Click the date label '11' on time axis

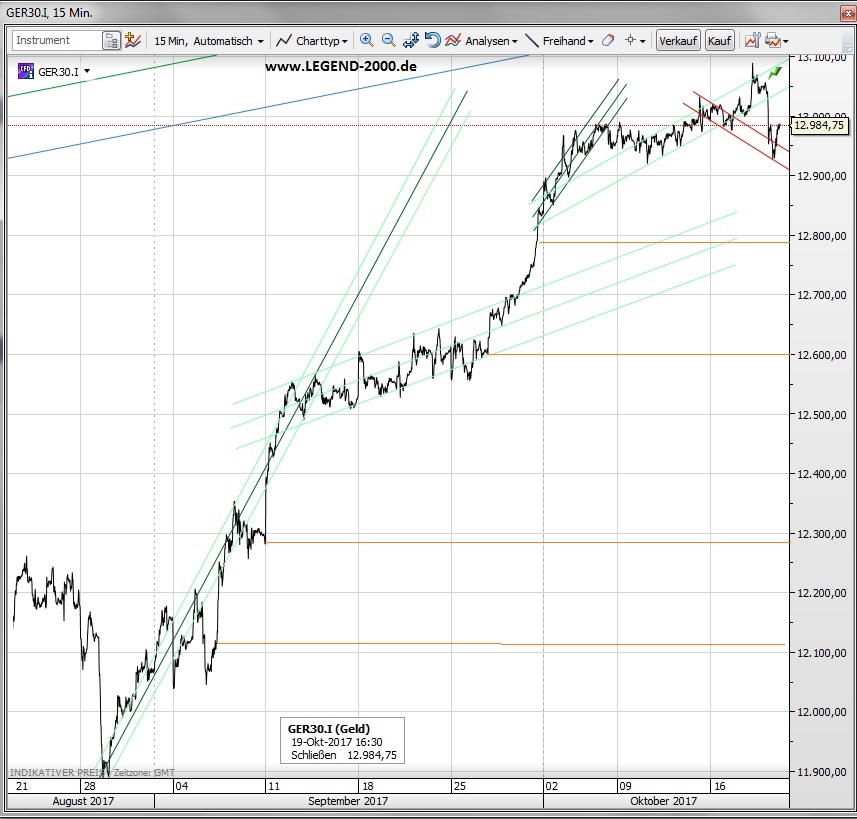pos(274,786)
